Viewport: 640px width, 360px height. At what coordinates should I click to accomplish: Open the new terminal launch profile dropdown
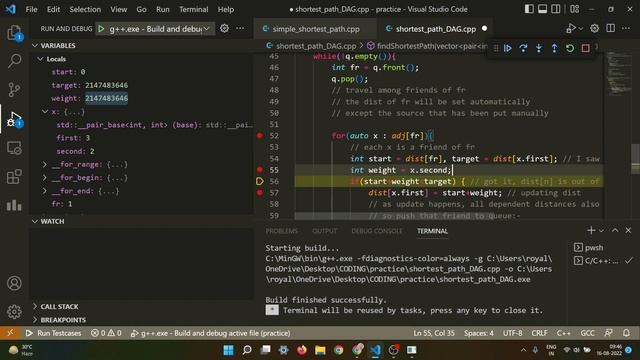click(x=601, y=231)
